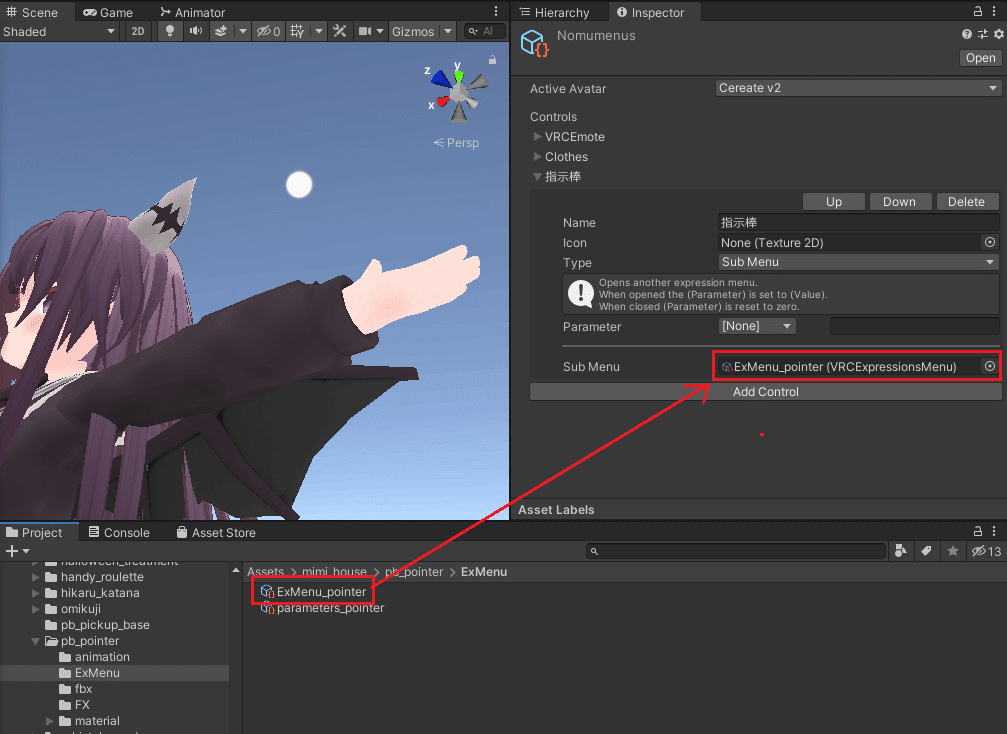Toggle scene audio speaker icon
Image resolution: width=1007 pixels, height=734 pixels.
[x=195, y=31]
